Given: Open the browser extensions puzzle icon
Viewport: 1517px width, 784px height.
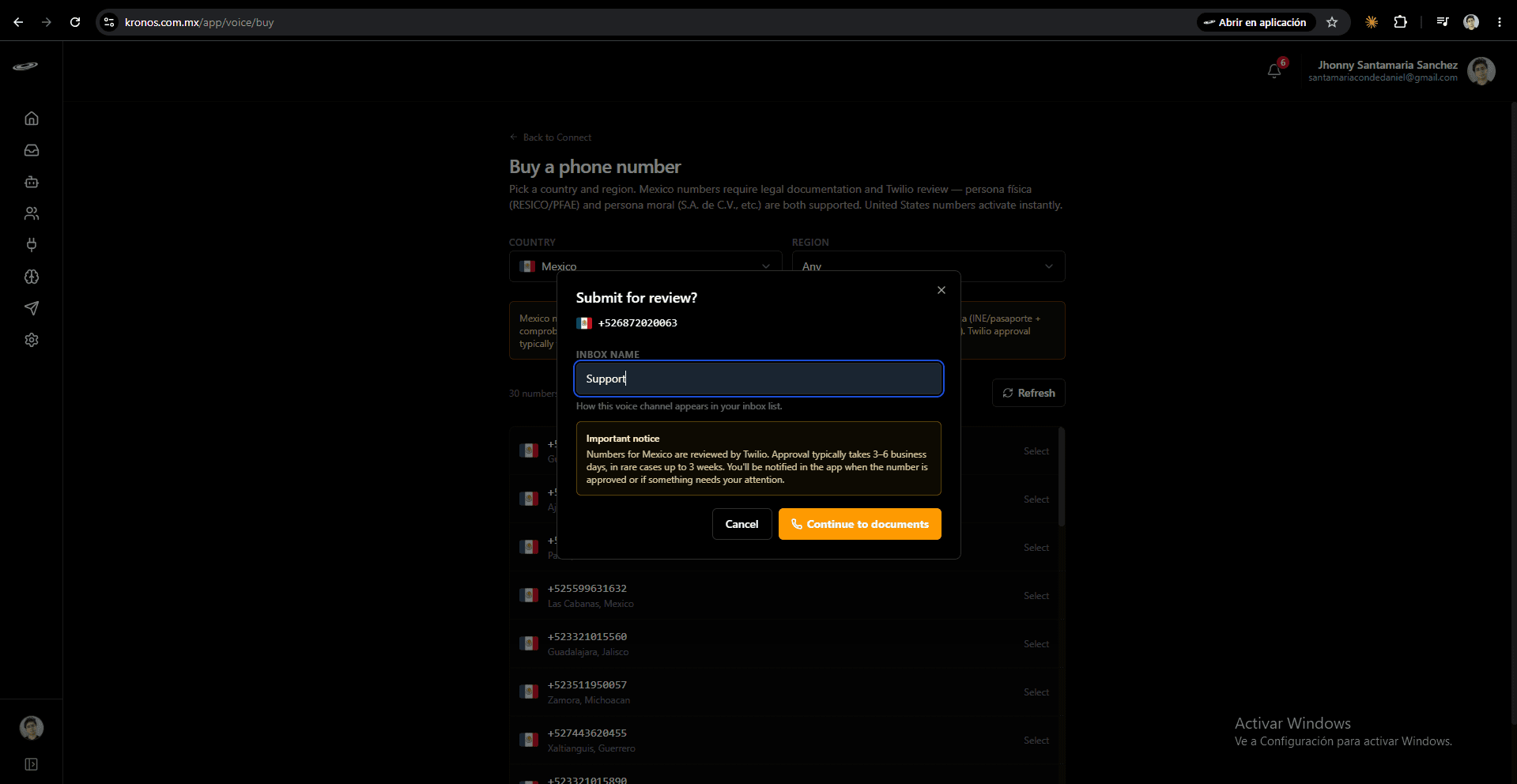Looking at the screenshot, I should pyautogui.click(x=1400, y=22).
